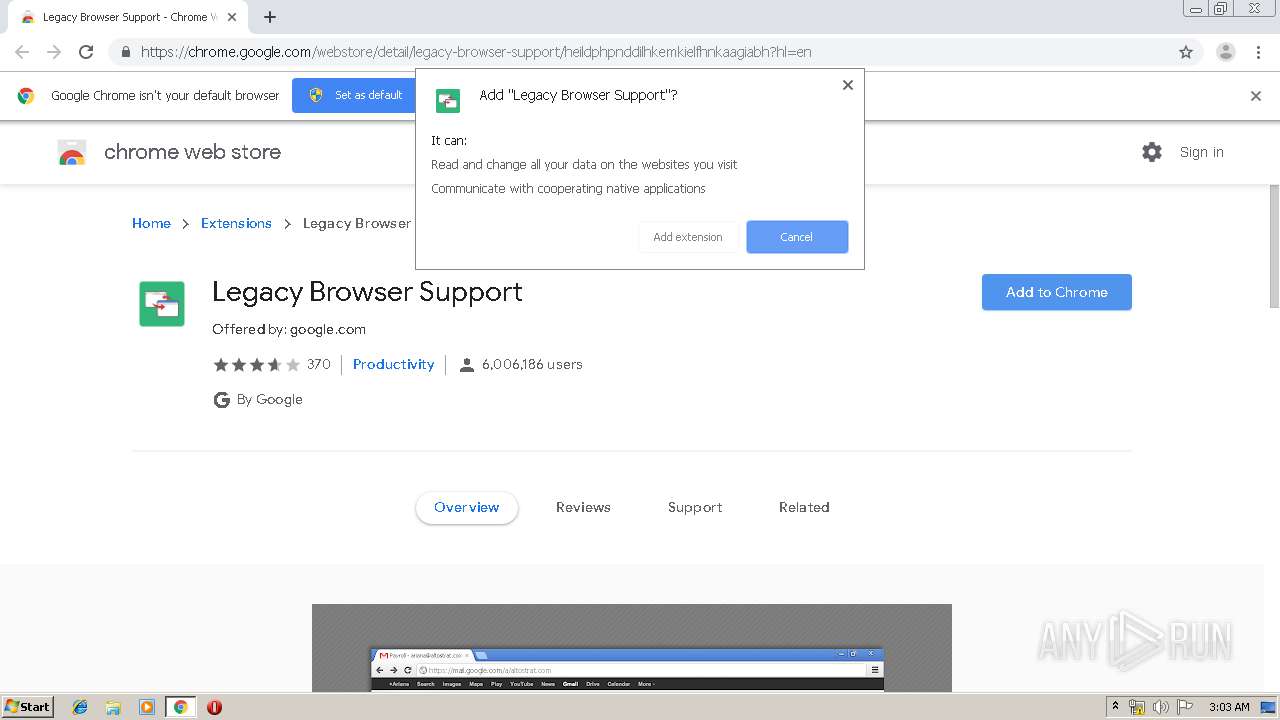
Task: Click the taskbar clock 3:03 AM
Action: [1229, 707]
